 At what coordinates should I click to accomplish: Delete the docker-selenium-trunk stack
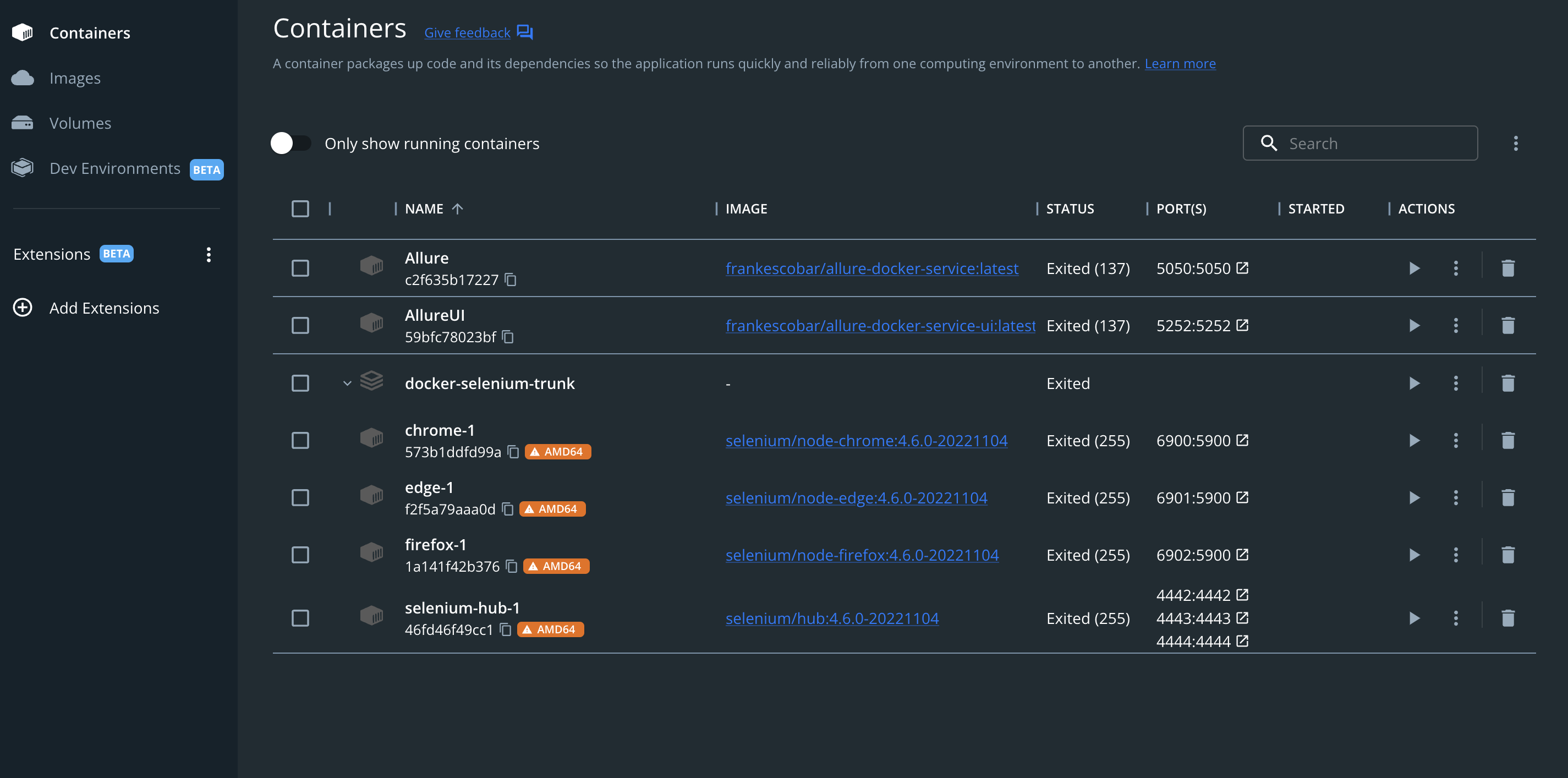click(x=1507, y=383)
